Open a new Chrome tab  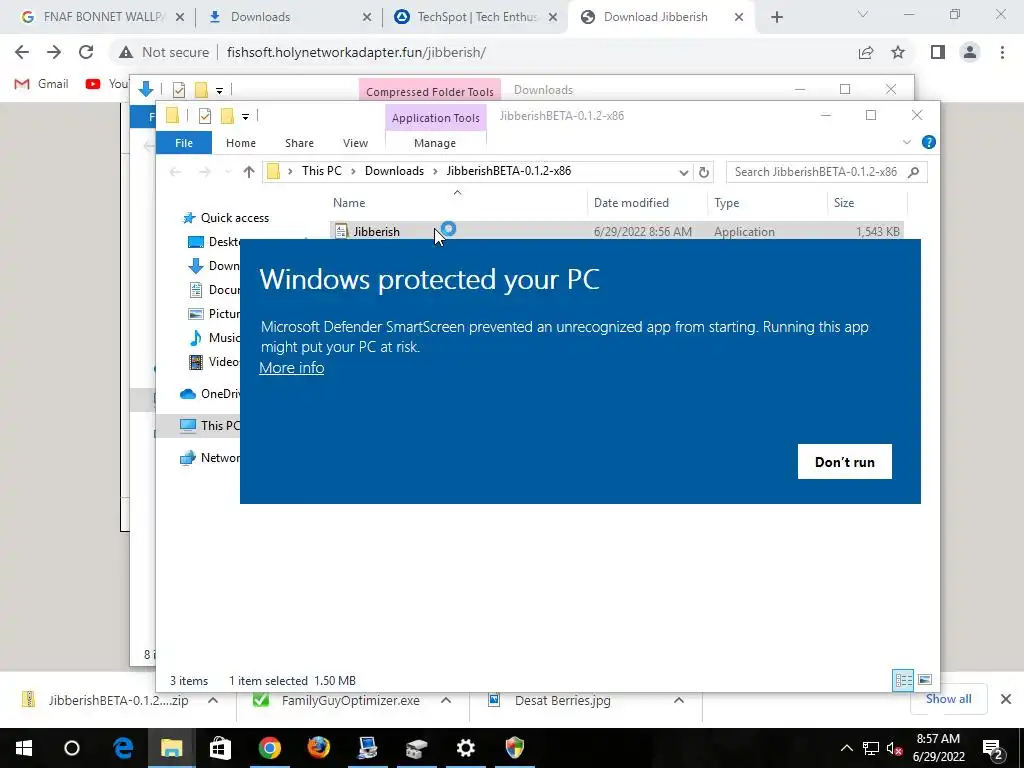pyautogui.click(x=776, y=18)
